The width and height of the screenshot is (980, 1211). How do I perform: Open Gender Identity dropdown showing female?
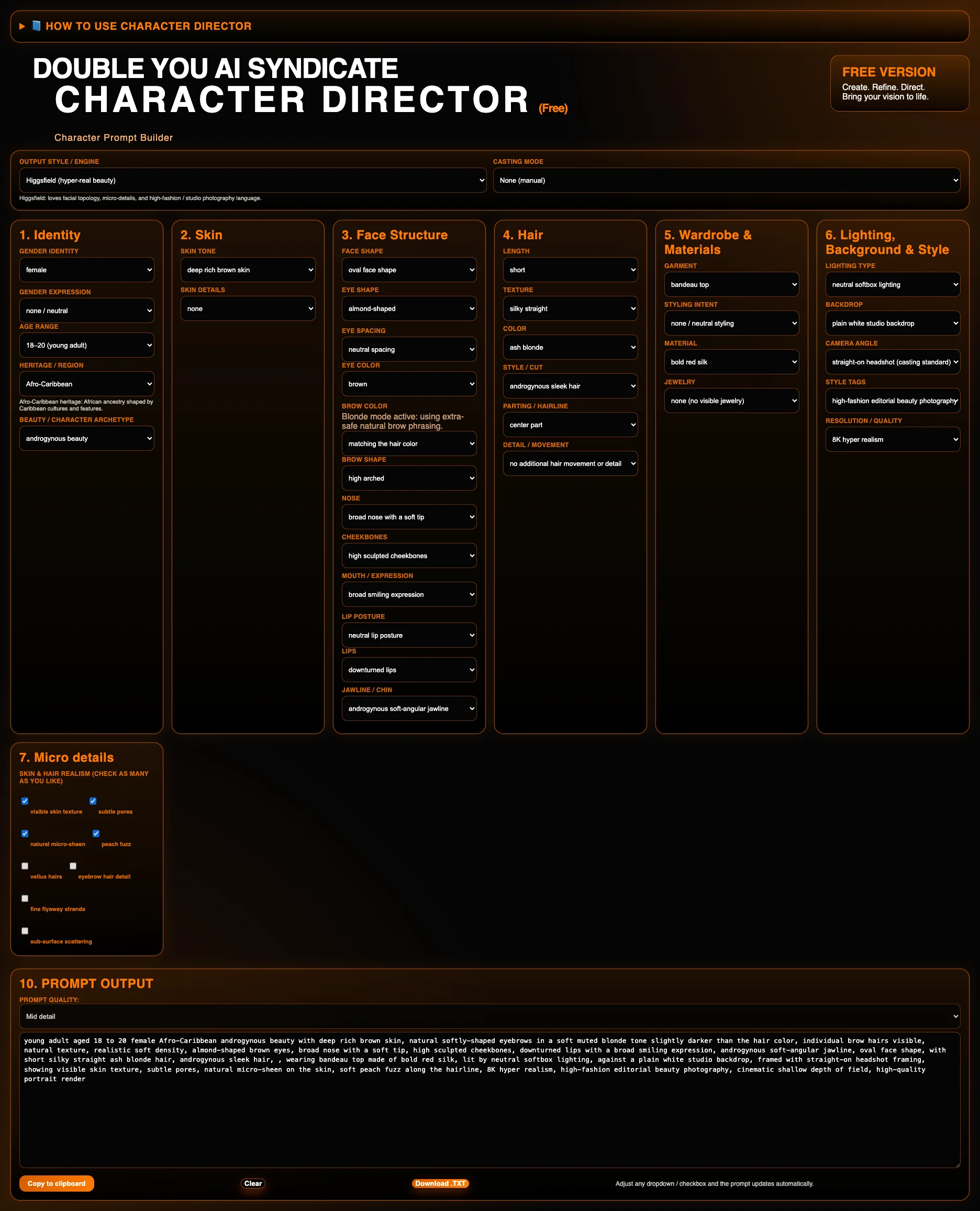86,270
